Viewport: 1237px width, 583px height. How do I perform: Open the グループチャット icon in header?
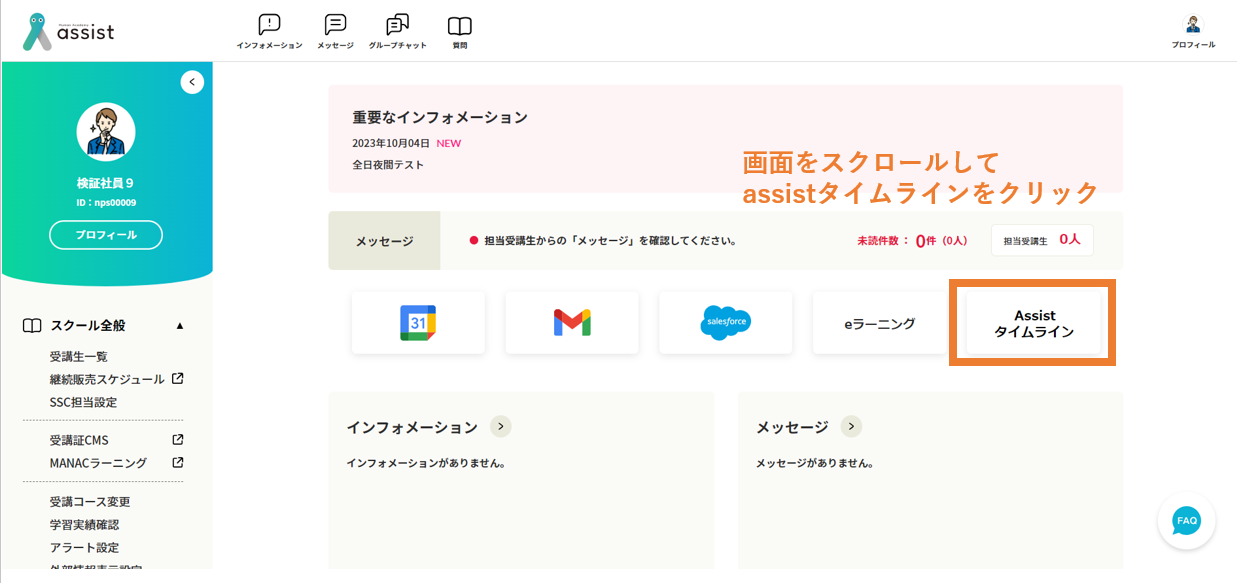(397, 27)
